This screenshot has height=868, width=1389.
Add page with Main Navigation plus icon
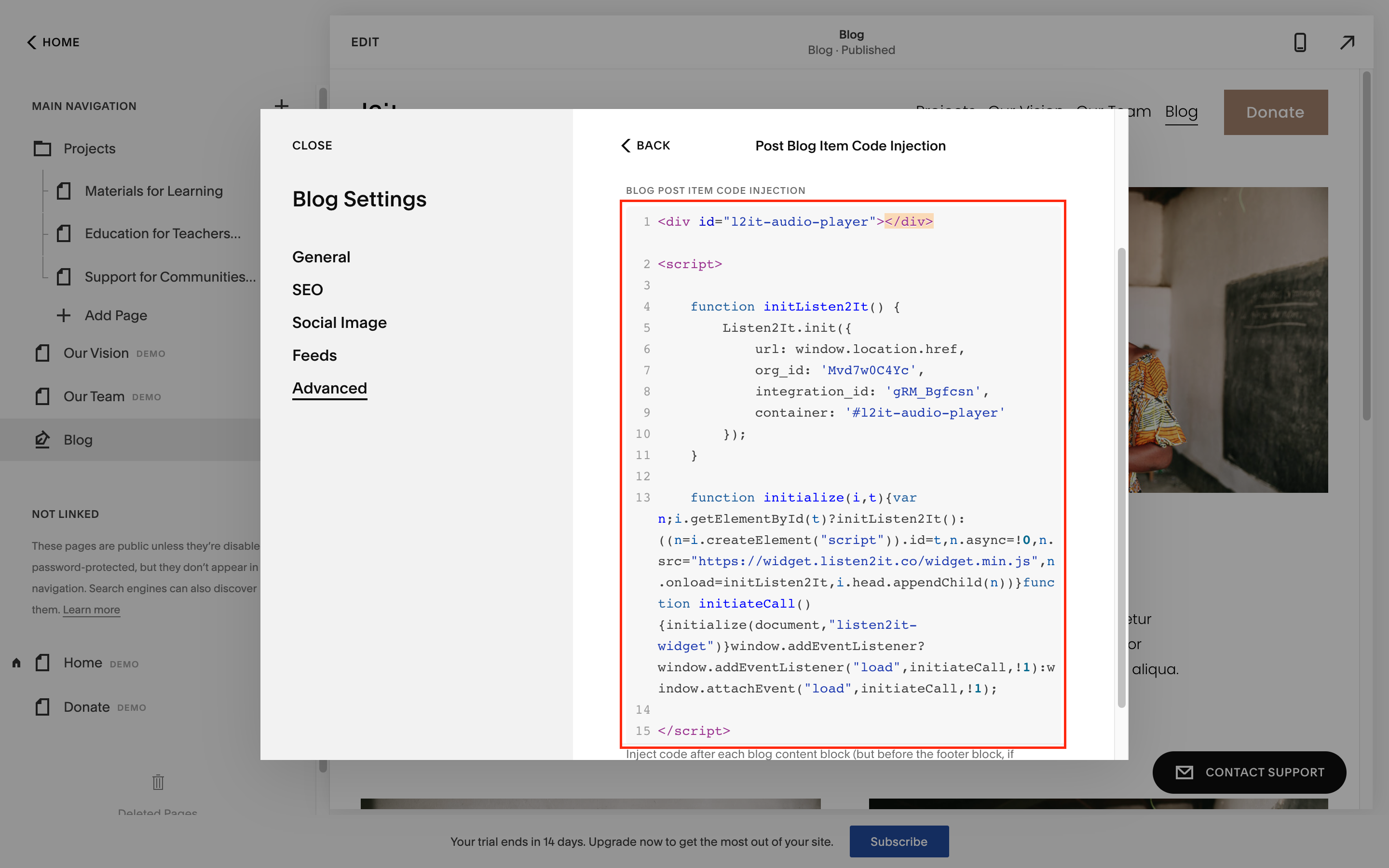click(x=281, y=105)
